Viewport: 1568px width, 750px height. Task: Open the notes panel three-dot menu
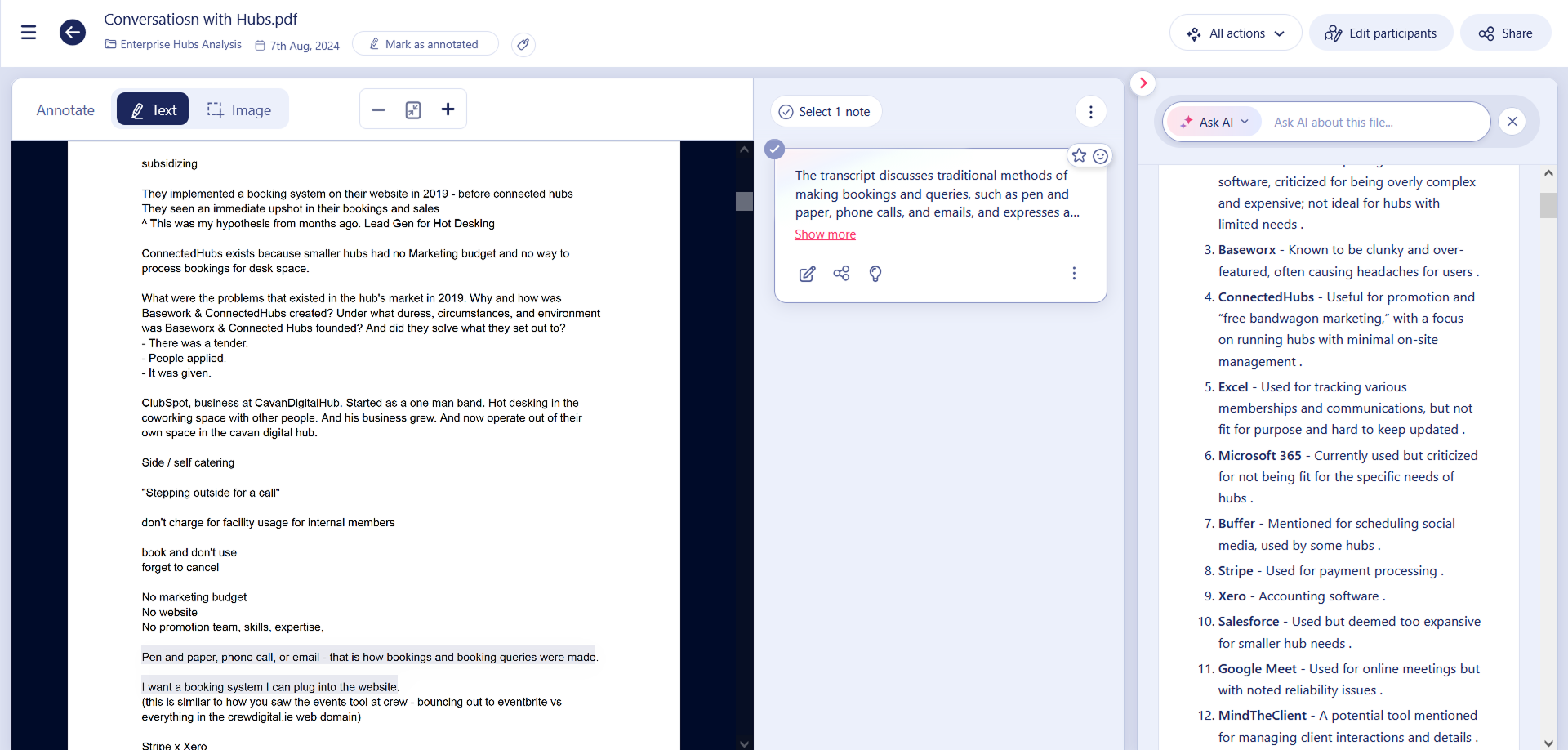[x=1090, y=112]
